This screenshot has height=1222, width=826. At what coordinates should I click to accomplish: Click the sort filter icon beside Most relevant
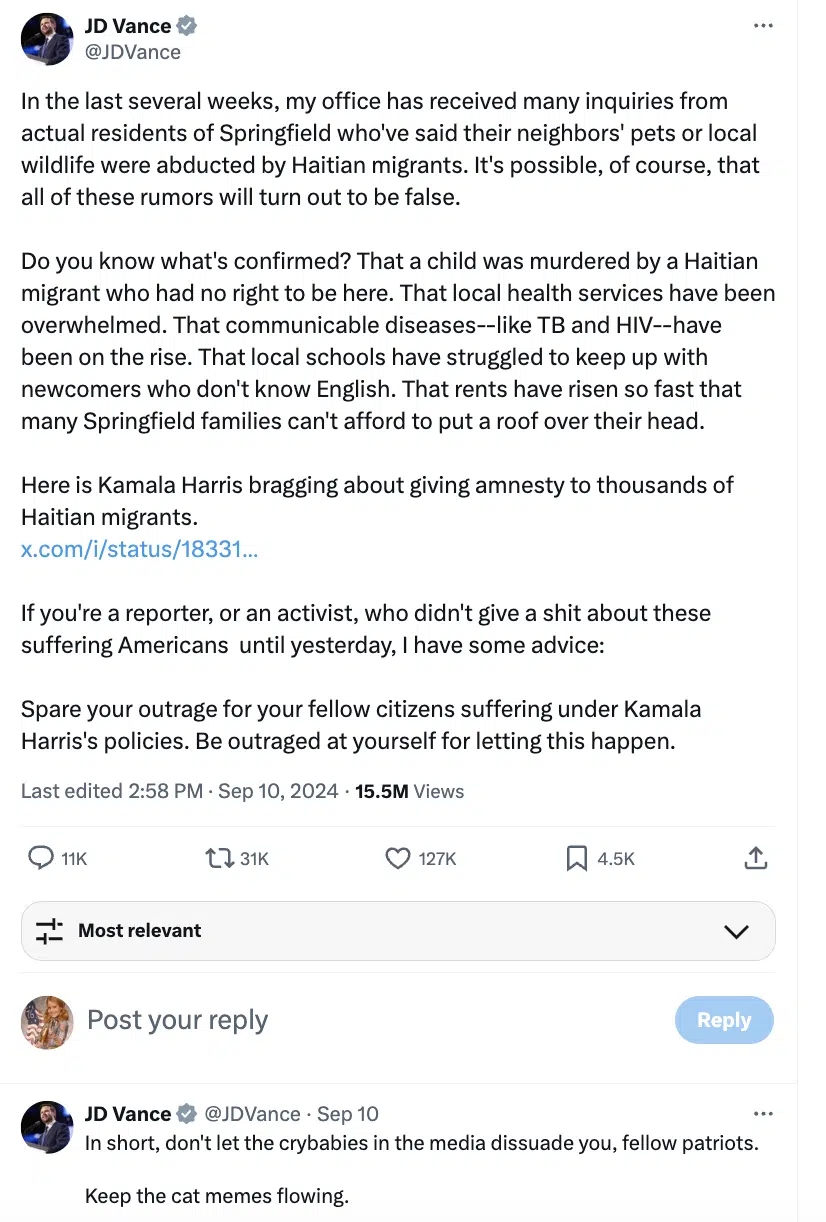click(x=49, y=931)
